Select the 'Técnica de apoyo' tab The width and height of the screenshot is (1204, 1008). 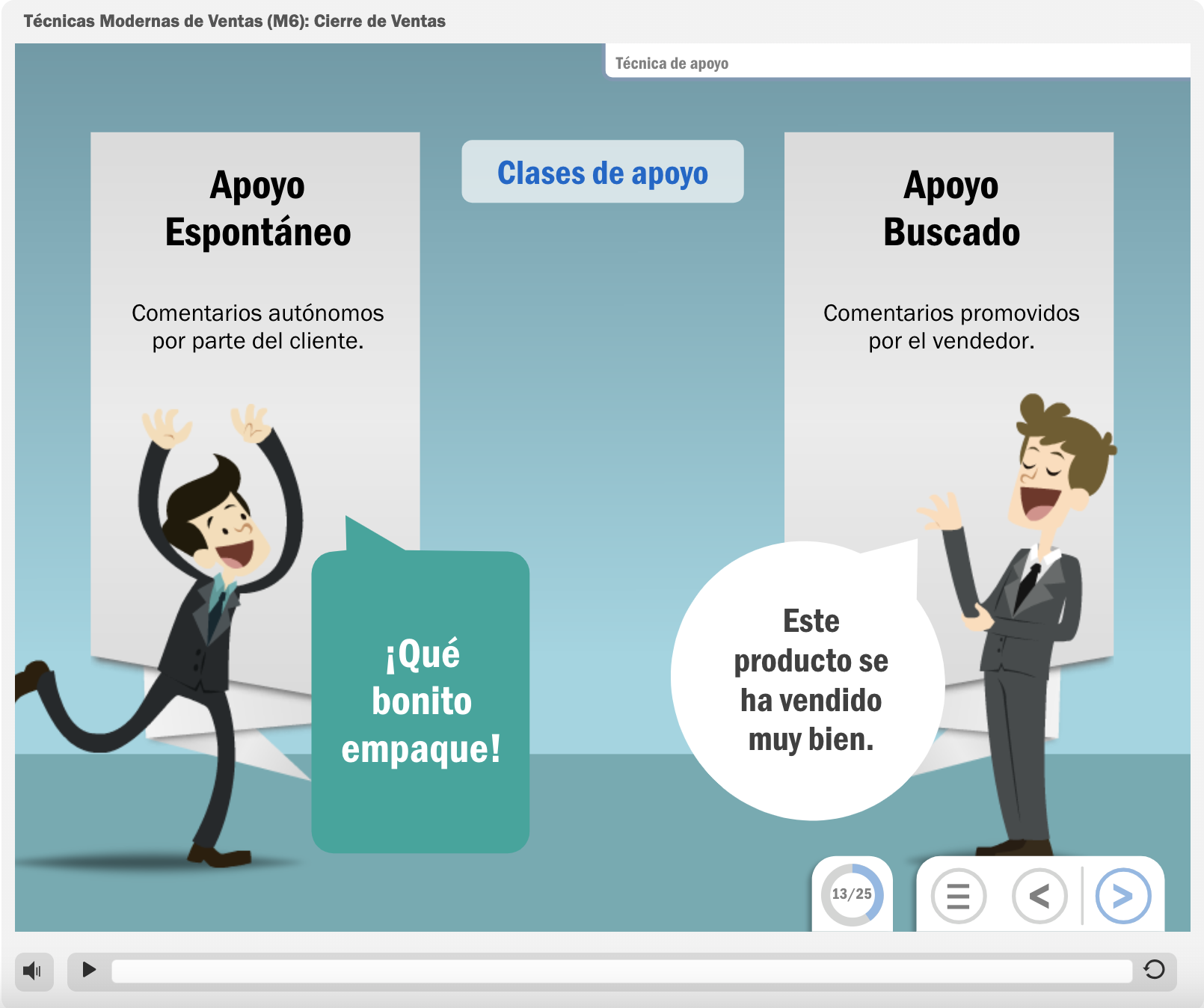[672, 64]
